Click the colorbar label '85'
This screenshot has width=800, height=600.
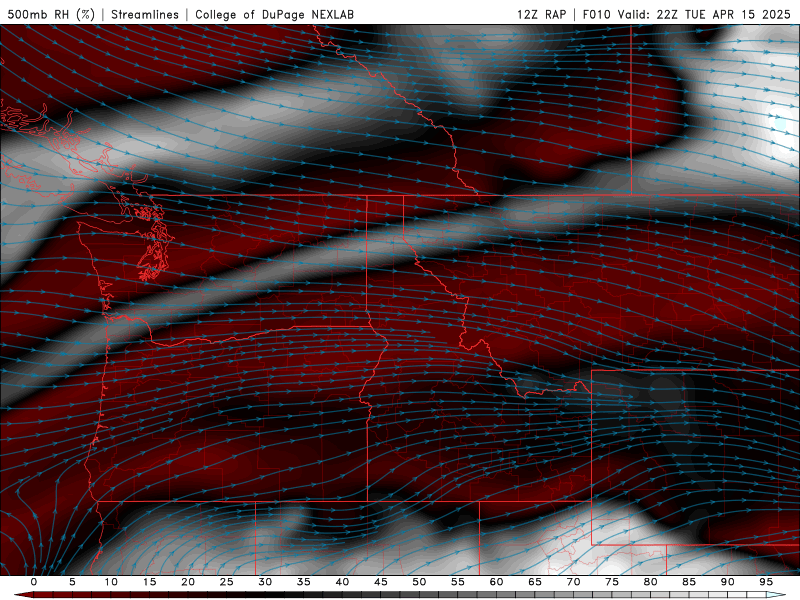pos(689,582)
